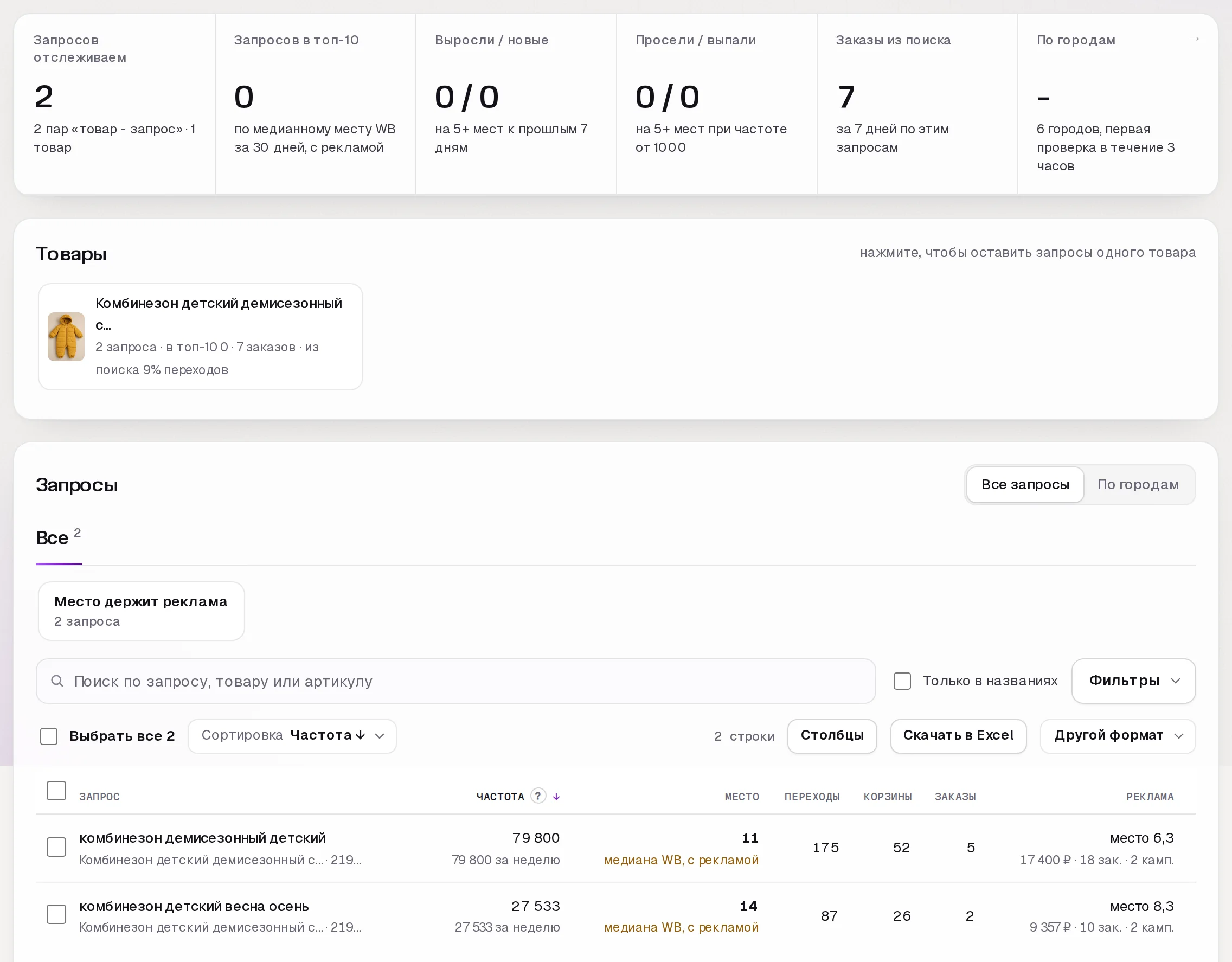The height and width of the screenshot is (962, 1232).
Task: Expand the Фильтры dropdown
Action: click(x=1133, y=681)
